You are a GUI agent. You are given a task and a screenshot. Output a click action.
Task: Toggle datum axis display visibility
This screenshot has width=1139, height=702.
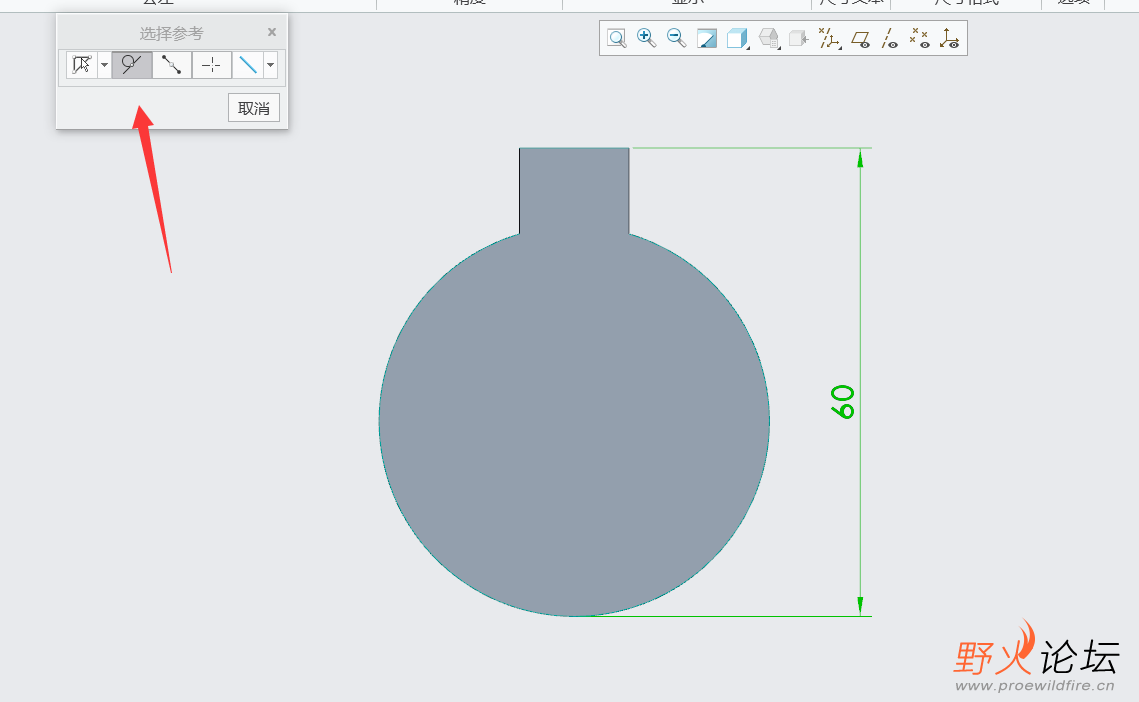(x=890, y=39)
